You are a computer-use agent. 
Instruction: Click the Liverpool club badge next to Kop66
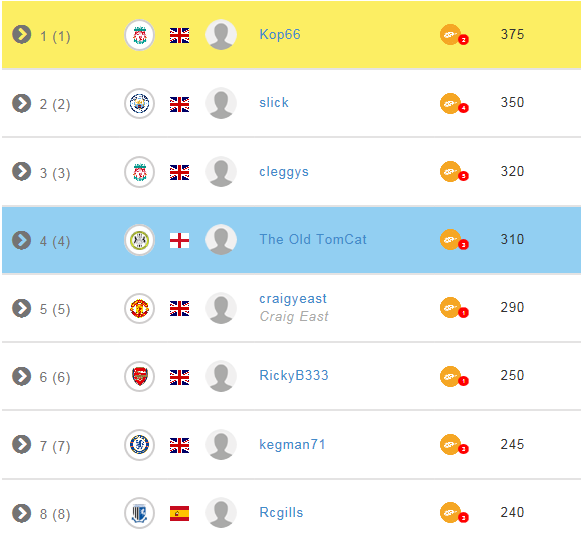139,35
